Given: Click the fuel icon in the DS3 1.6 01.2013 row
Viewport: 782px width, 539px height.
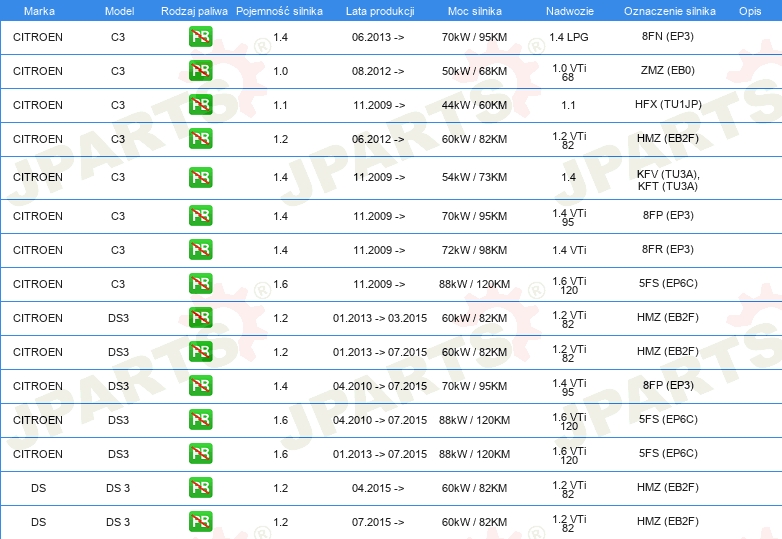Looking at the screenshot, I should [x=200, y=453].
